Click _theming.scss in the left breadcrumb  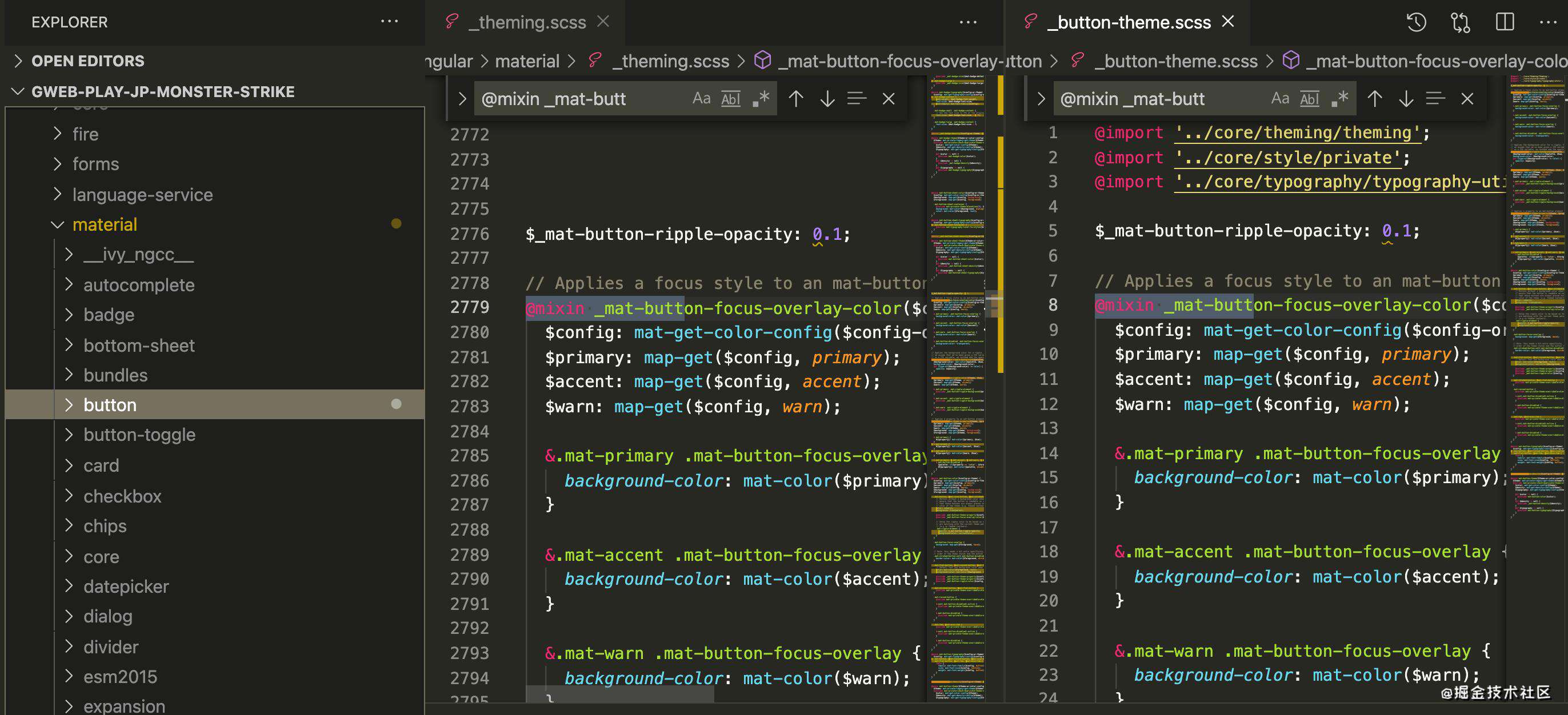[x=670, y=61]
